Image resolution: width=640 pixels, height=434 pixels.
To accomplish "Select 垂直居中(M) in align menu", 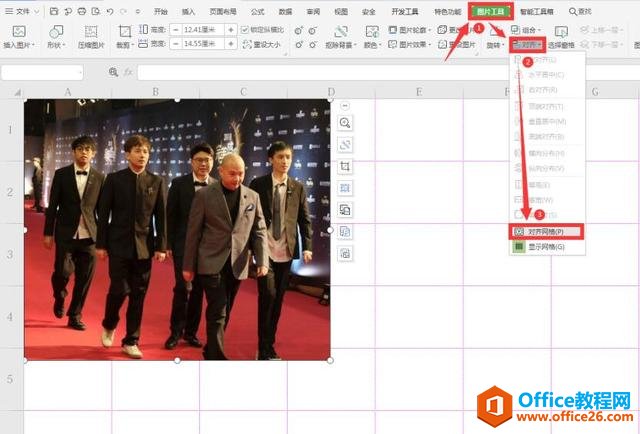I will click(547, 121).
